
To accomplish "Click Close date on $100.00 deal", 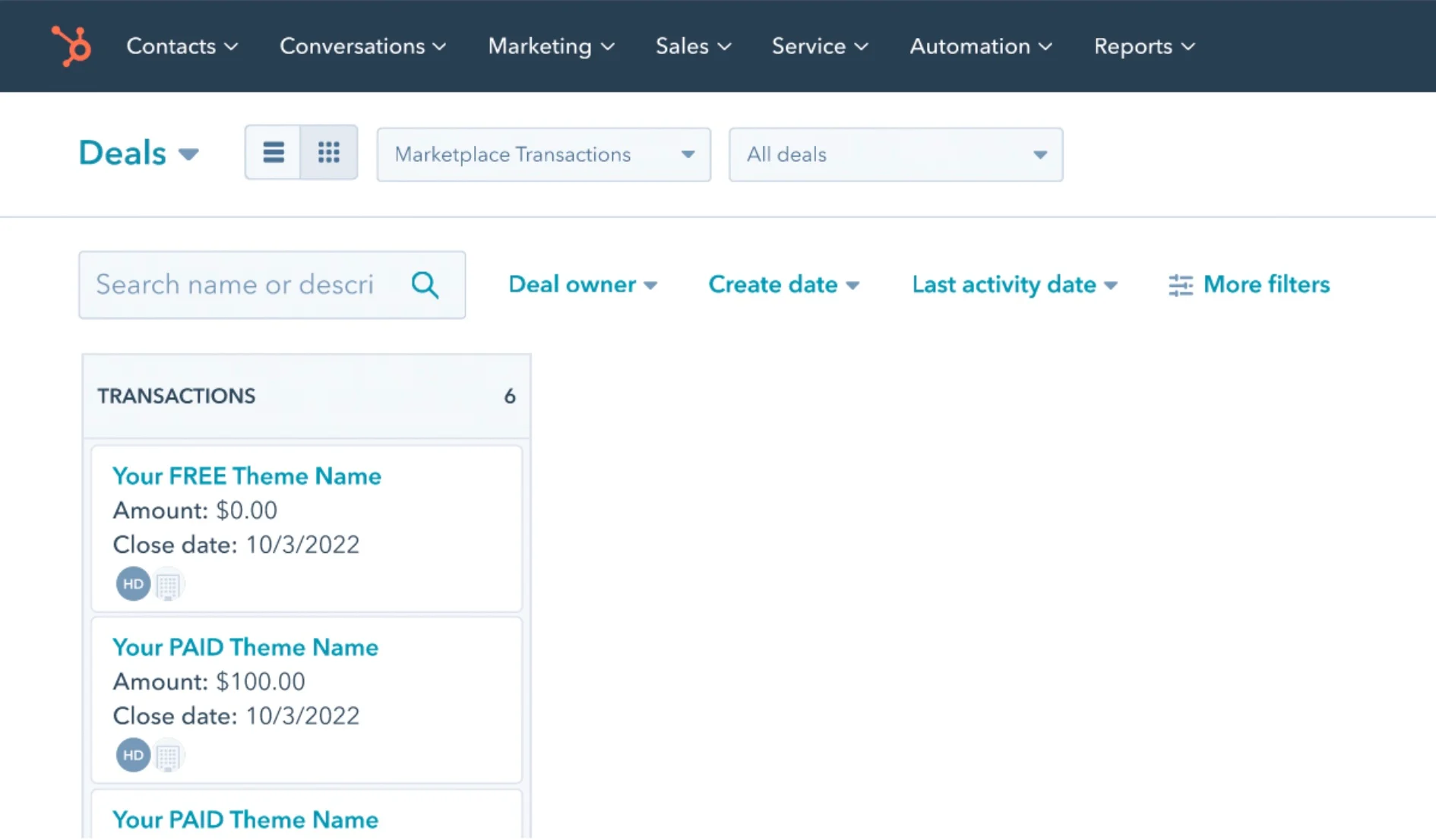I will pos(236,715).
